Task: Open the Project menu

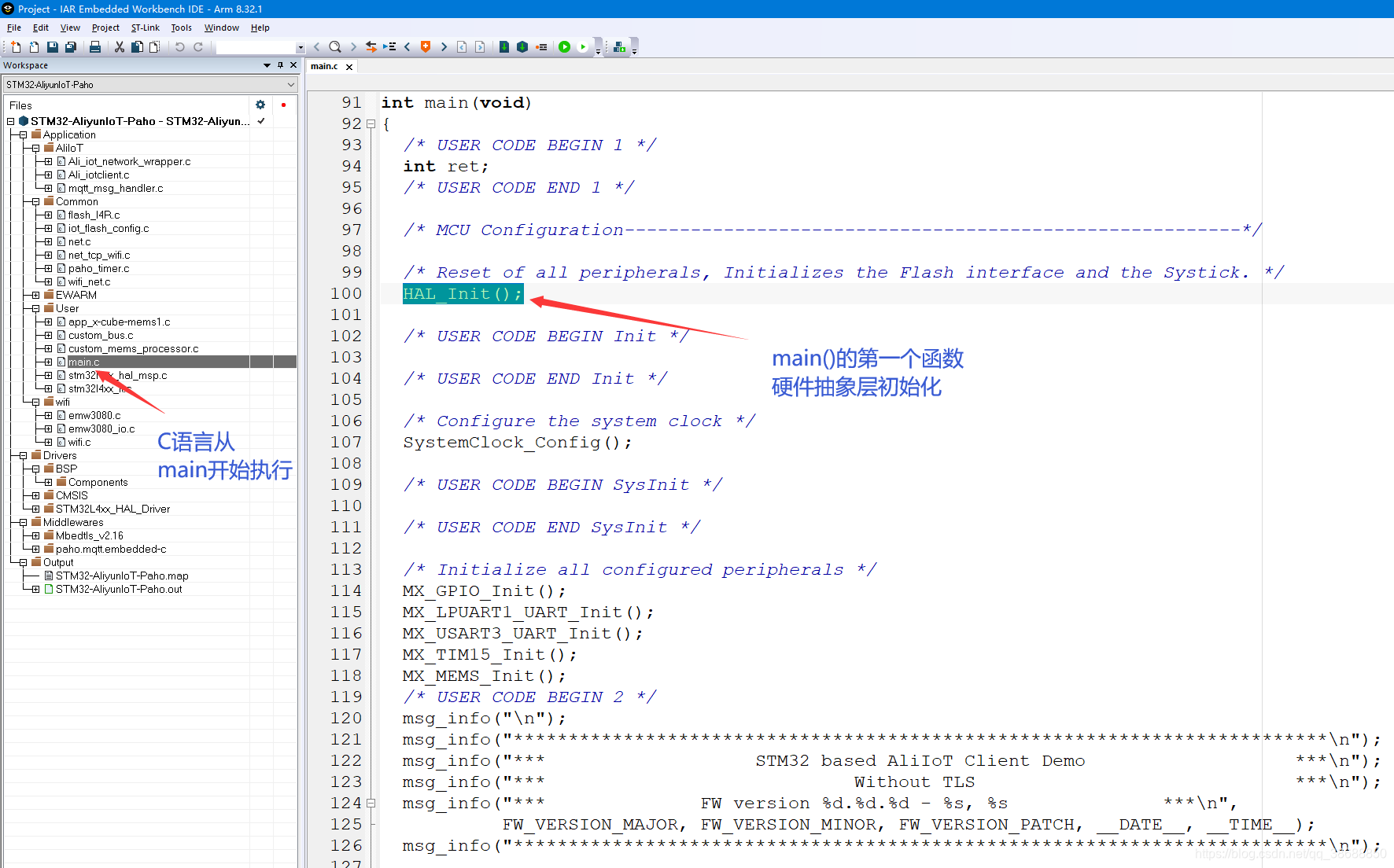Action: 105,28
